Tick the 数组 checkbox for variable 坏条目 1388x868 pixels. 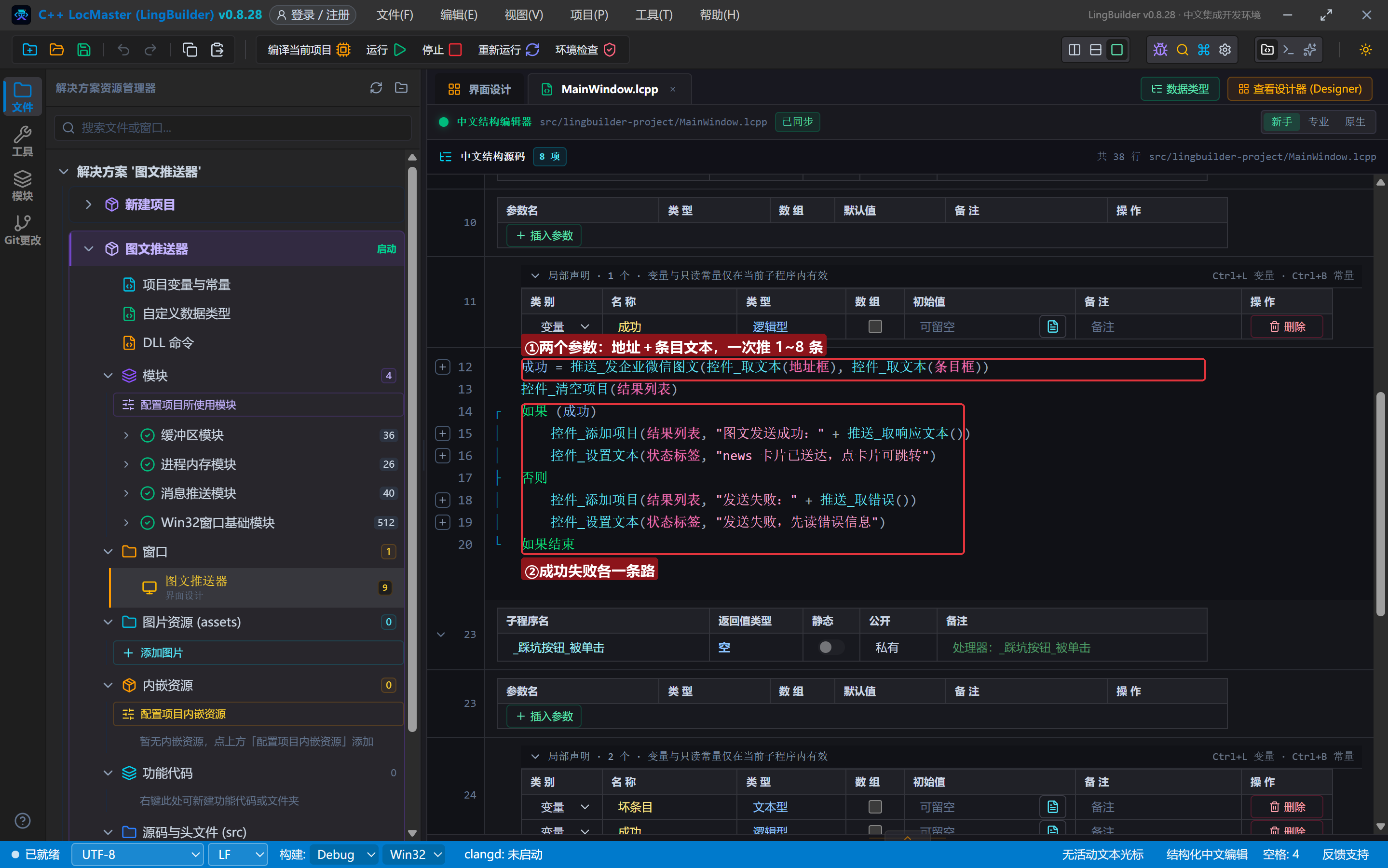pos(875,807)
